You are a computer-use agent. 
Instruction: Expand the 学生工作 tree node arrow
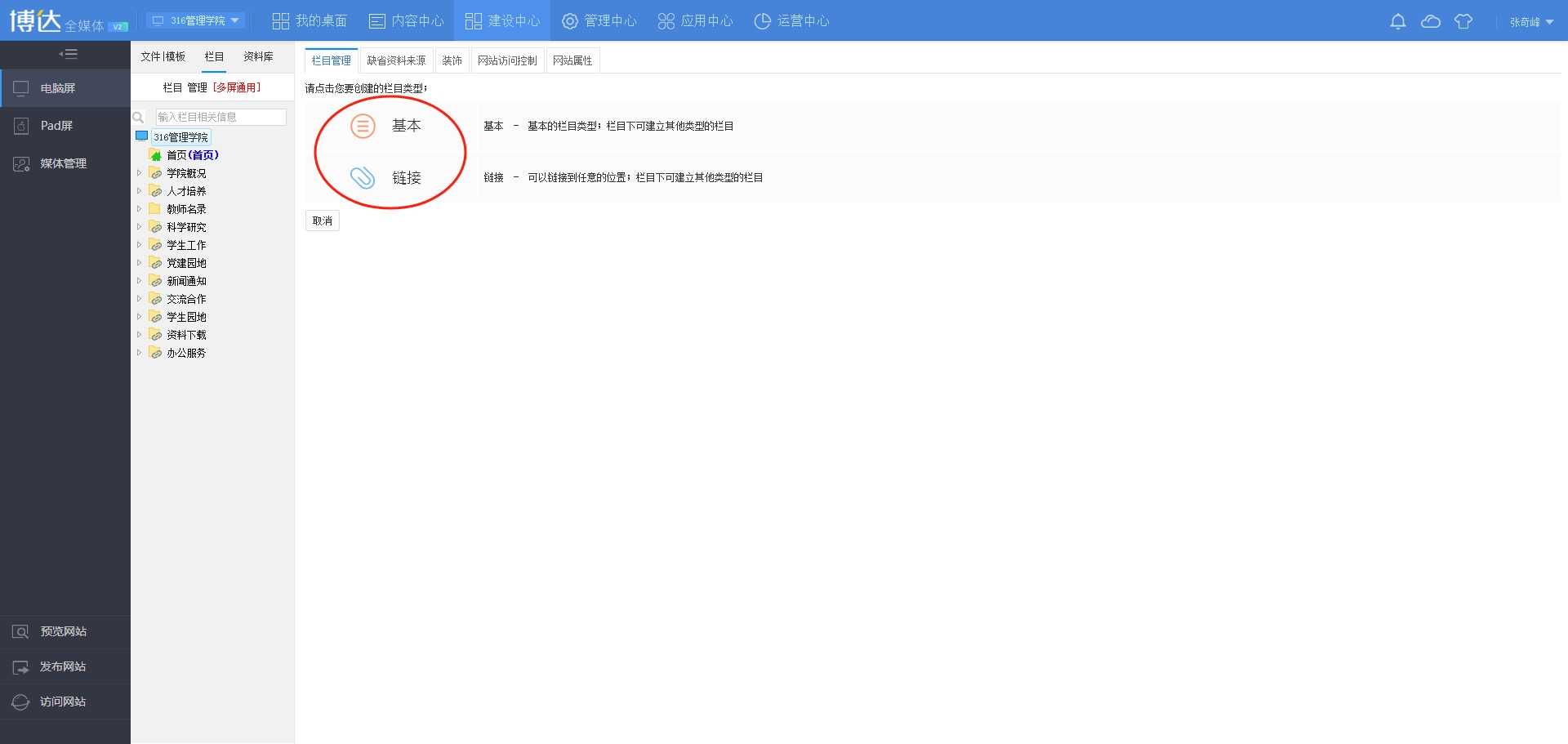pyautogui.click(x=139, y=245)
